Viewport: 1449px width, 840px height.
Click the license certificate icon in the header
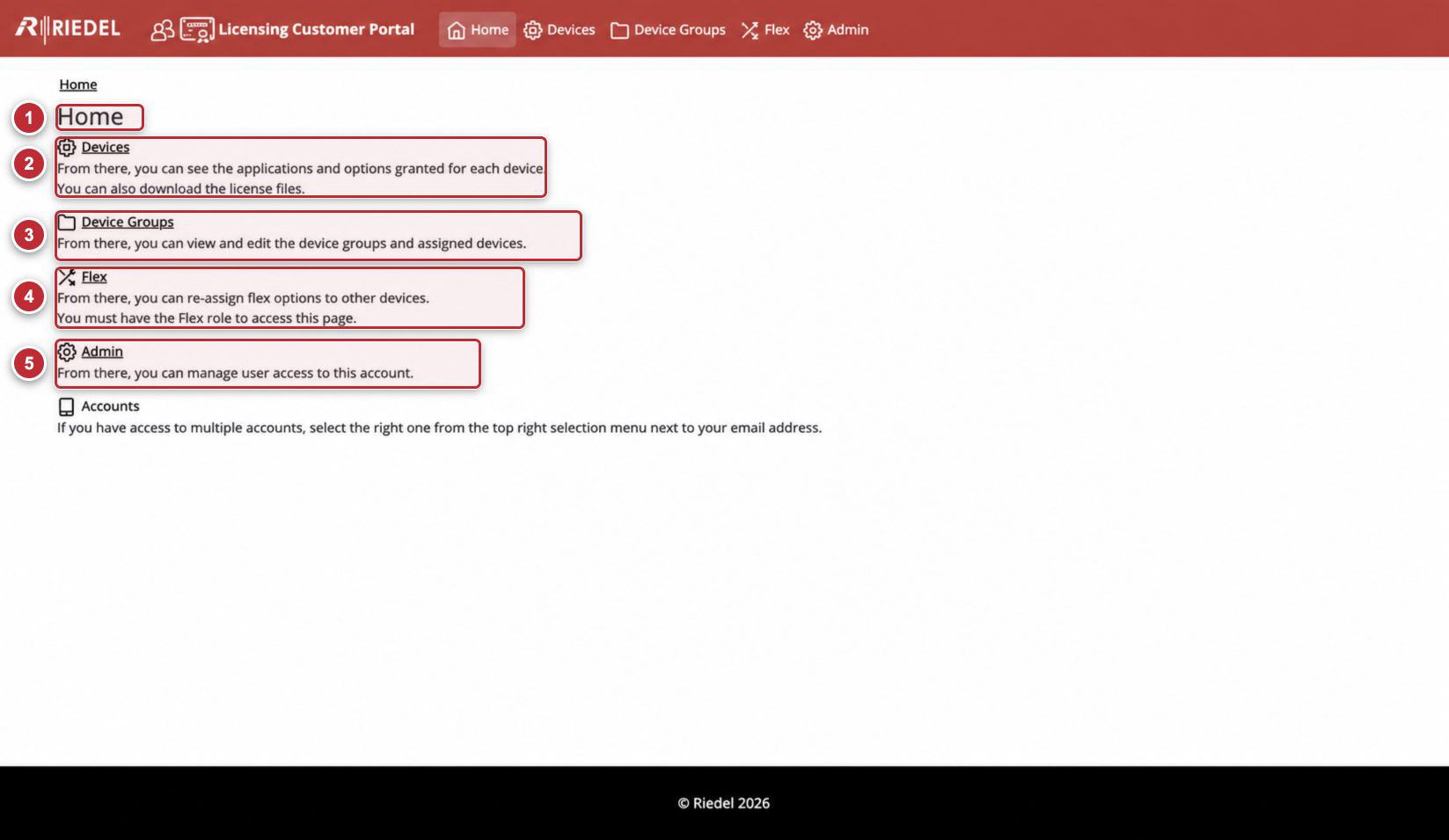197,30
